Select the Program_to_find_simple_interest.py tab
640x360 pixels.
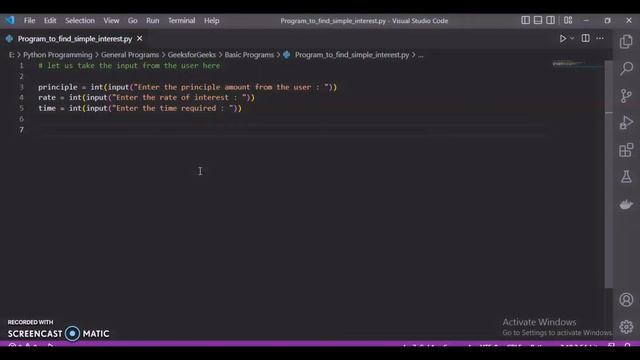75,39
